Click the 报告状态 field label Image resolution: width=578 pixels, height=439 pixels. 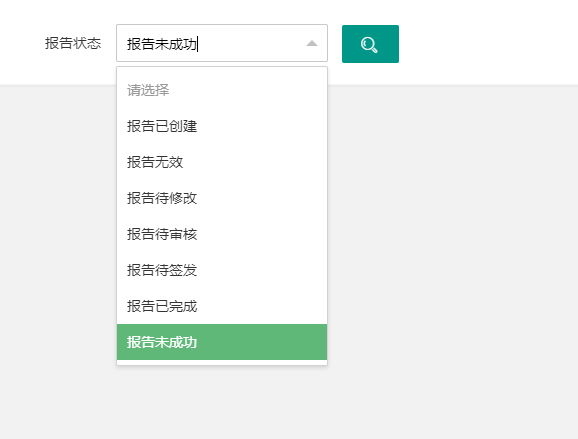[73, 43]
